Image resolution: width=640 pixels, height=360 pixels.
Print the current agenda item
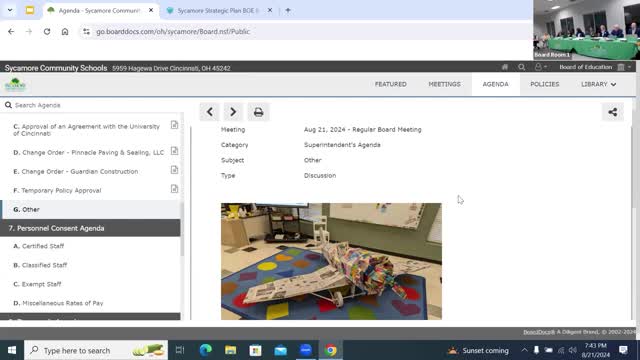(258, 112)
